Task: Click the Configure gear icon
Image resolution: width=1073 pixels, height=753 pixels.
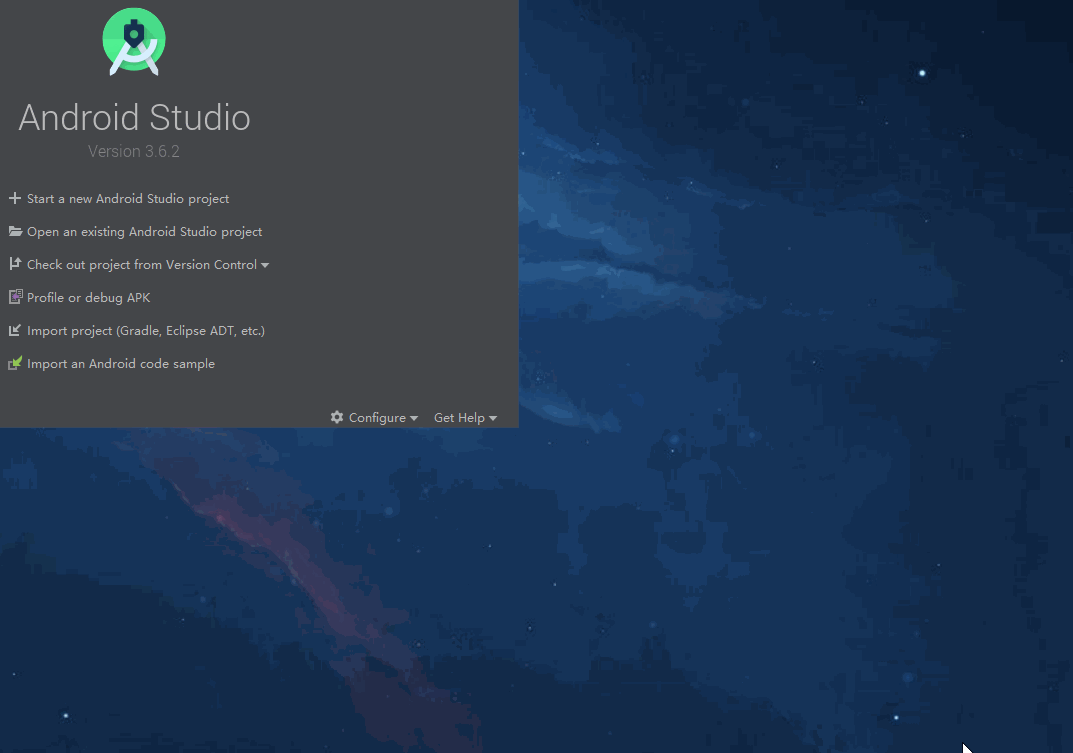Action: pyautogui.click(x=337, y=417)
